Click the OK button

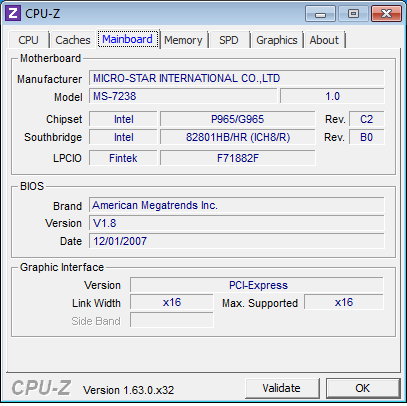(x=363, y=388)
